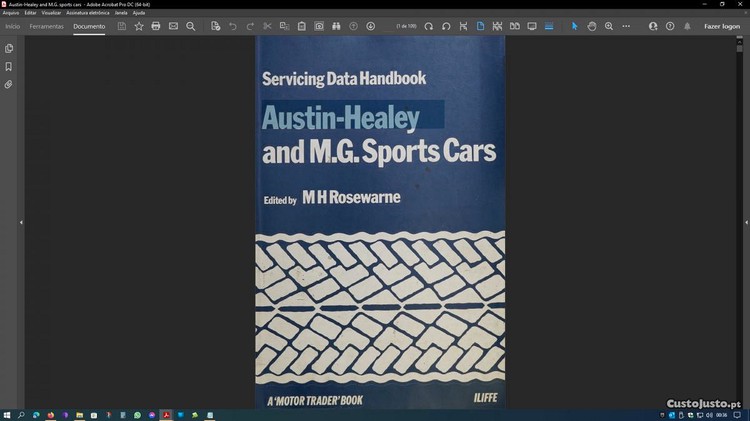This screenshot has width=750, height=421.
Task: Toggle two-page side-by-side view
Action: (x=515, y=26)
